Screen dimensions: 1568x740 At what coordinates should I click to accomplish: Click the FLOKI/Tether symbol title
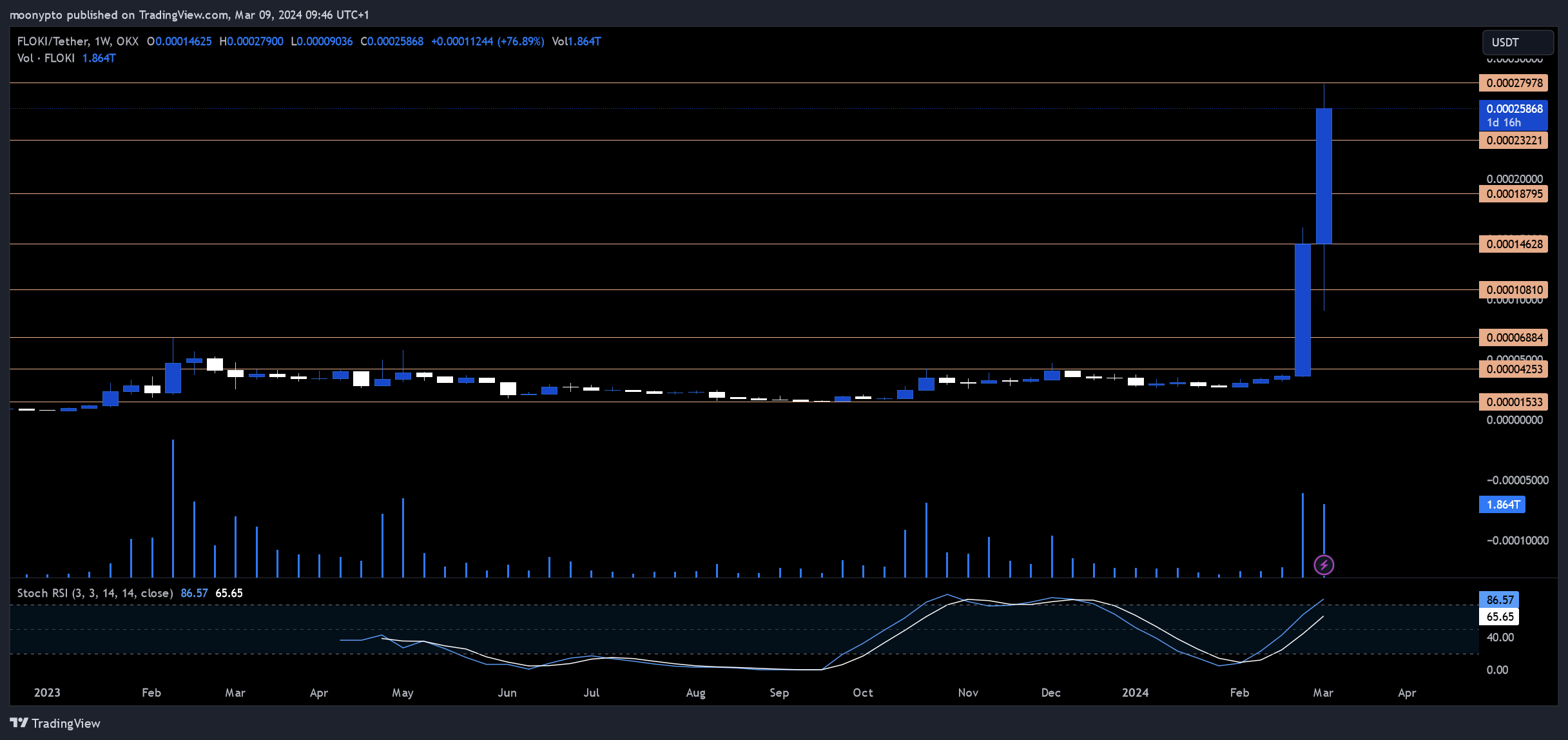pos(77,41)
